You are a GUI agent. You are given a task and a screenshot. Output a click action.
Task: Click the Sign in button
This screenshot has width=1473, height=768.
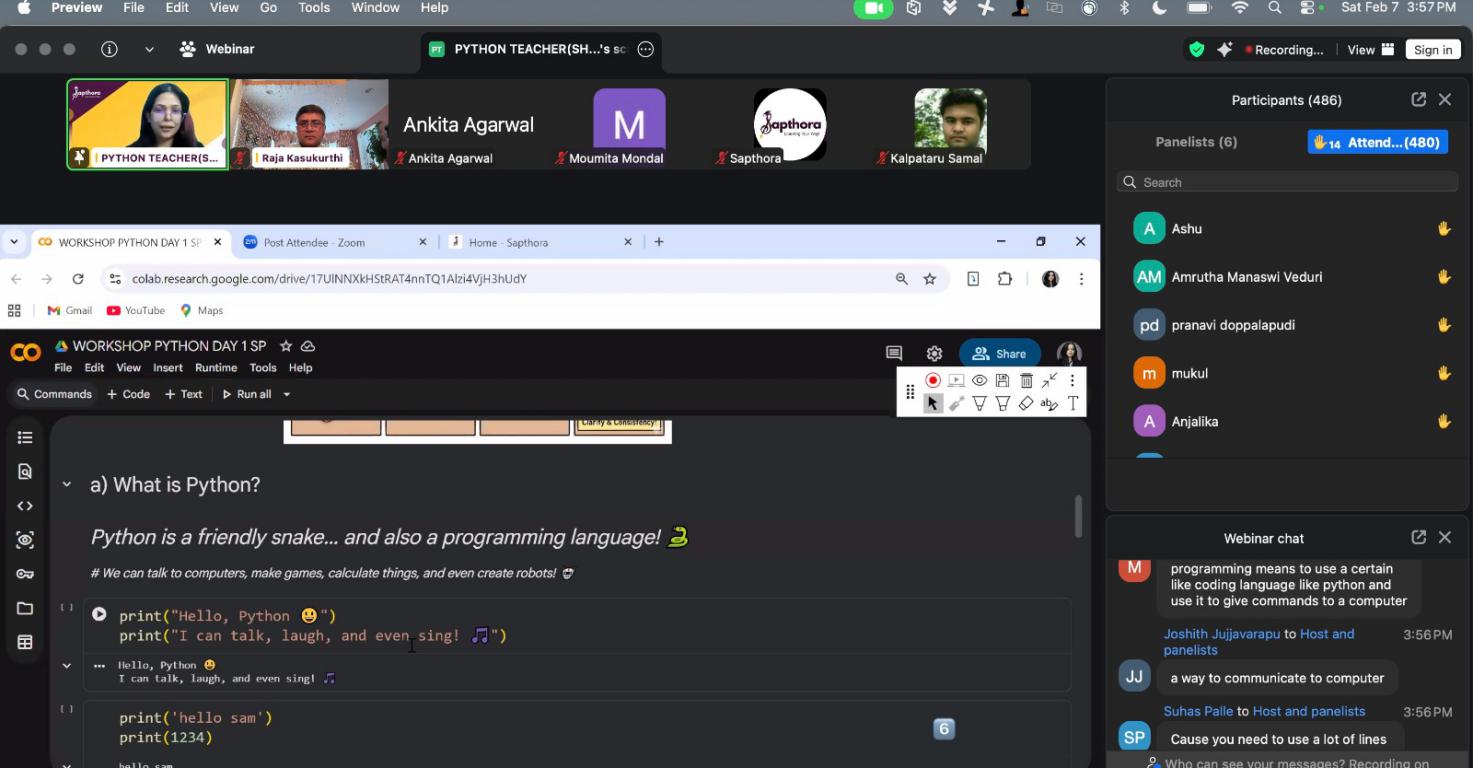1432,50
